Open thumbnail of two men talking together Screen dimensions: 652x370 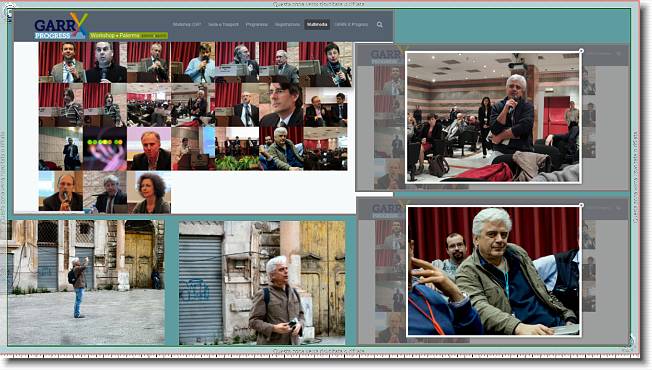tap(325, 107)
